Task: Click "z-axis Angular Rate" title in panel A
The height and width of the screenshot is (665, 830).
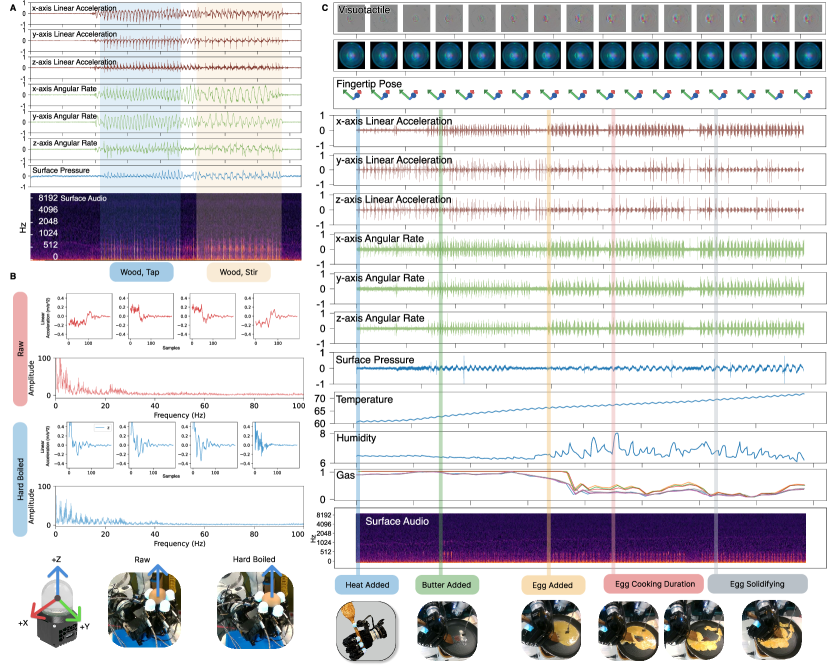Action: click(x=65, y=143)
